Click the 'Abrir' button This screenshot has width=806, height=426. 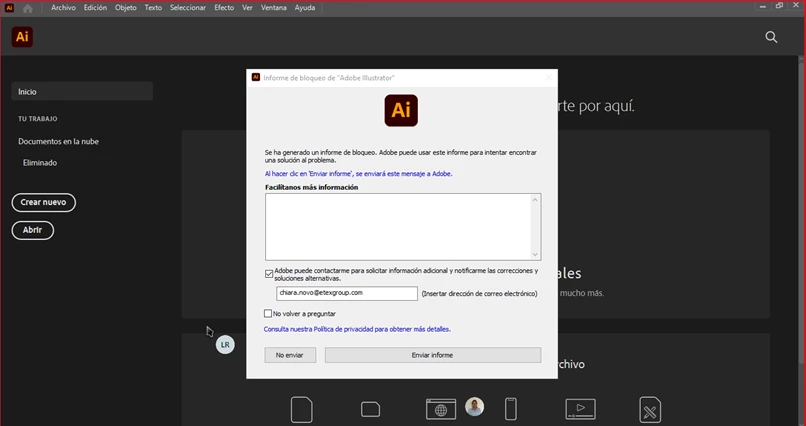32,230
